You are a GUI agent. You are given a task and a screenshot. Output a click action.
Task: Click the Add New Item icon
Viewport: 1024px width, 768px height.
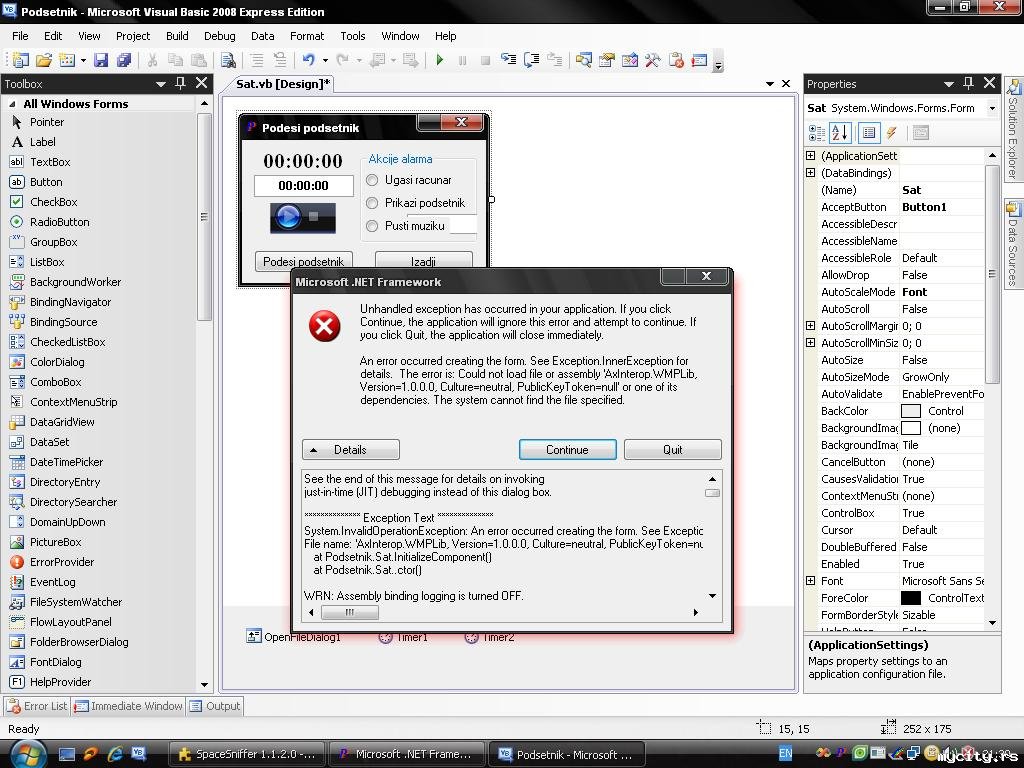point(67,60)
